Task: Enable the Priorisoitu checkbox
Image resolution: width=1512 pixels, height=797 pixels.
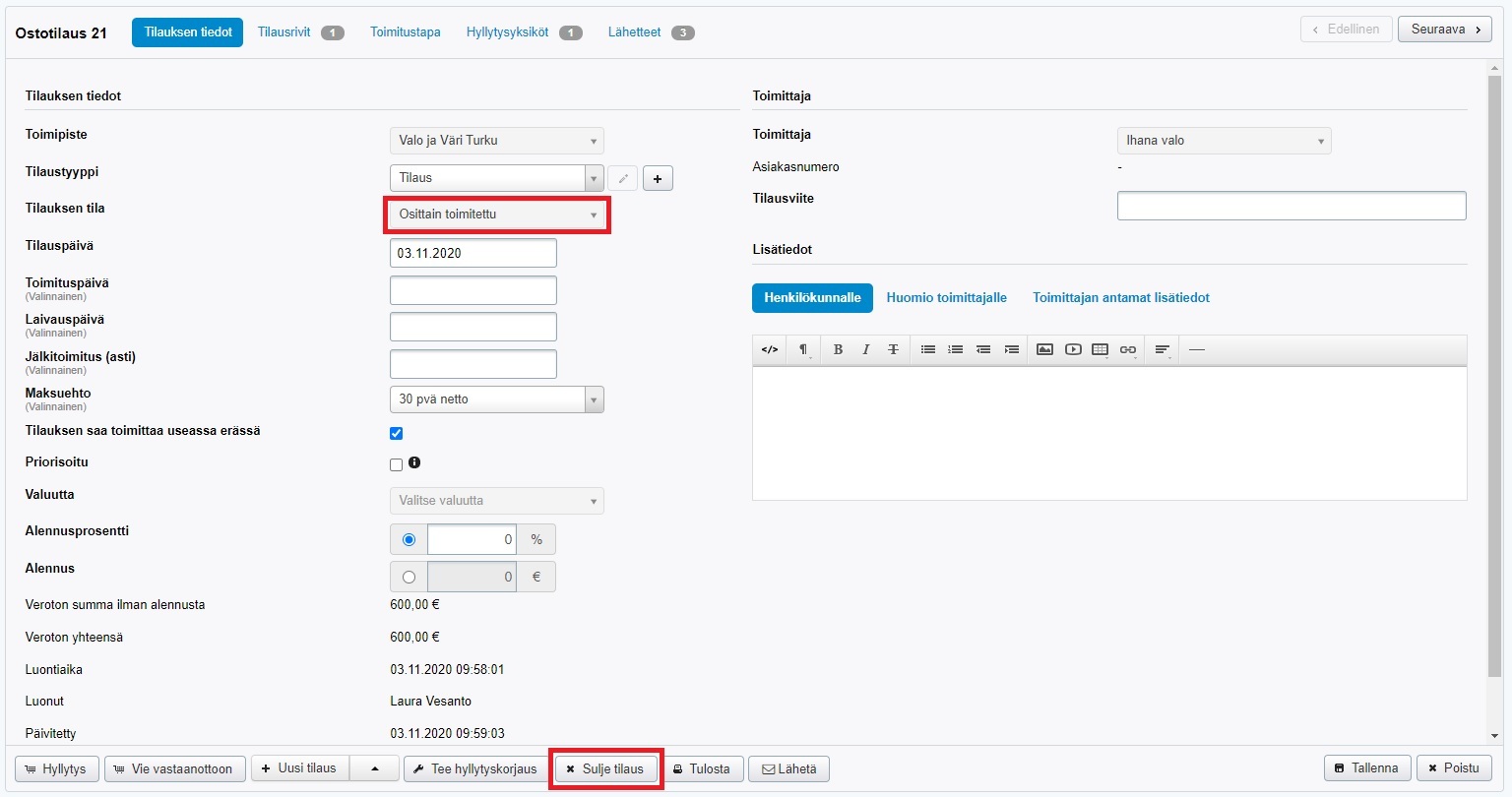Action: pos(397,464)
